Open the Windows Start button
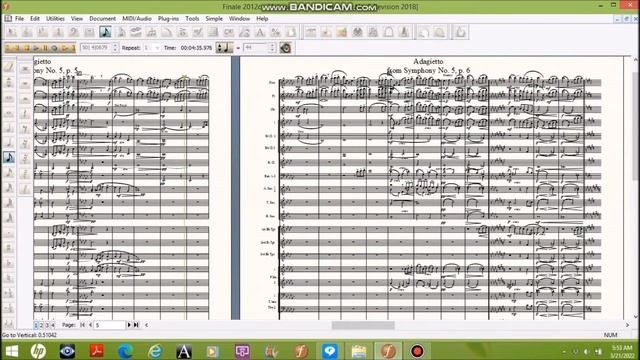 pos(12,351)
